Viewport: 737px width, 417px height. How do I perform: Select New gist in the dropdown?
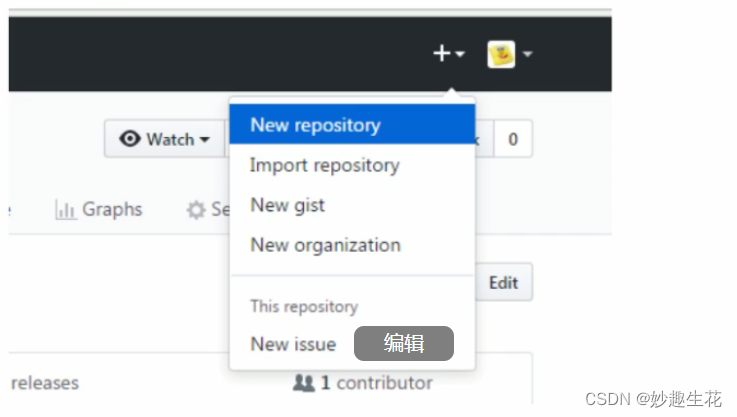(287, 205)
